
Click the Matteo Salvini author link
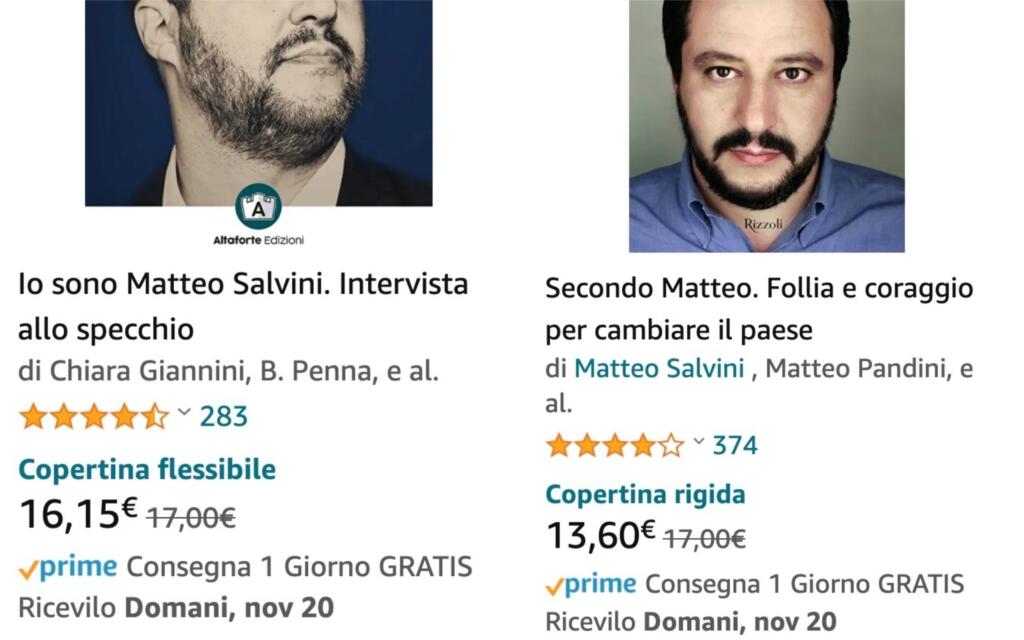click(659, 369)
